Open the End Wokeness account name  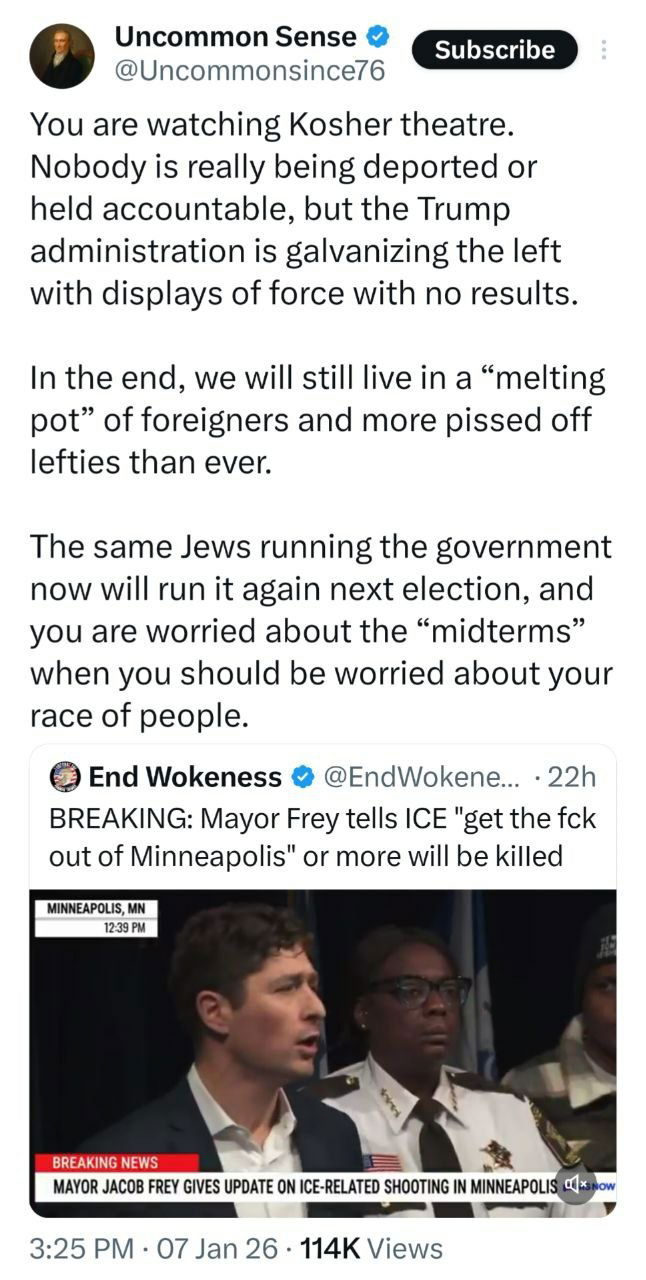click(x=185, y=777)
